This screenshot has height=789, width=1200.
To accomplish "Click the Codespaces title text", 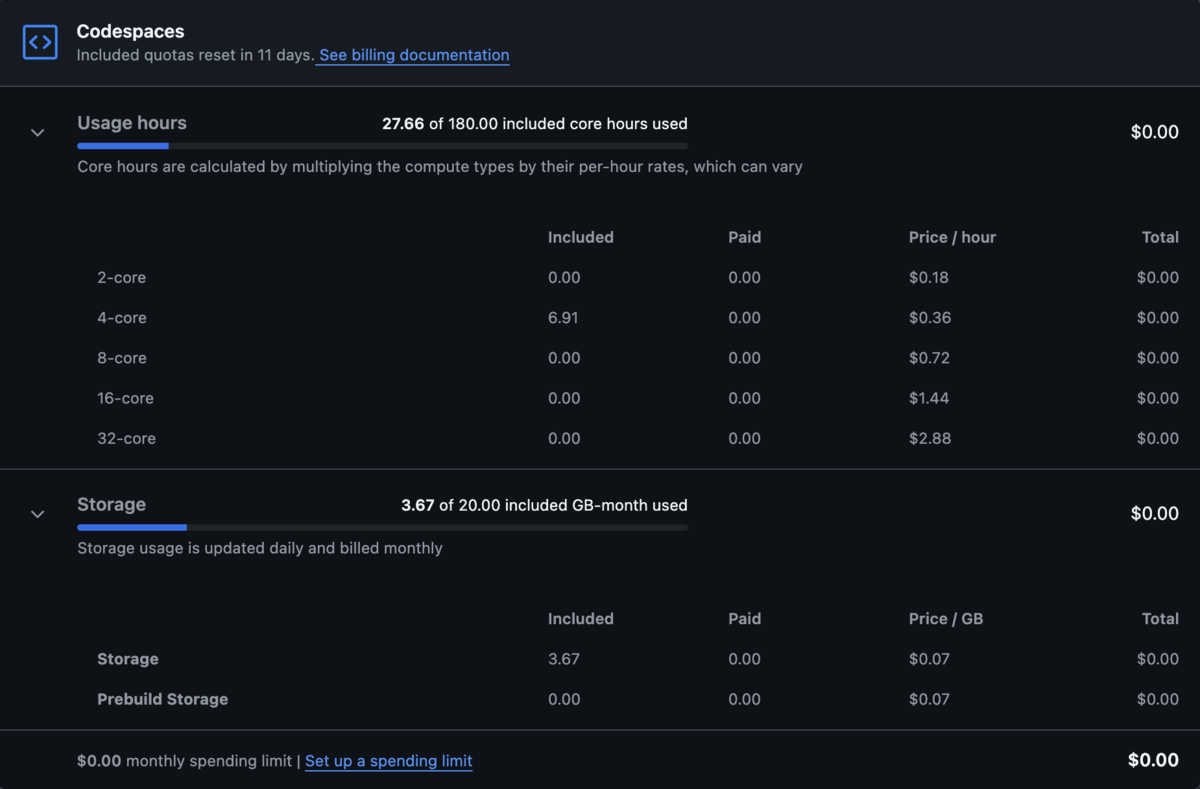I will coord(130,32).
